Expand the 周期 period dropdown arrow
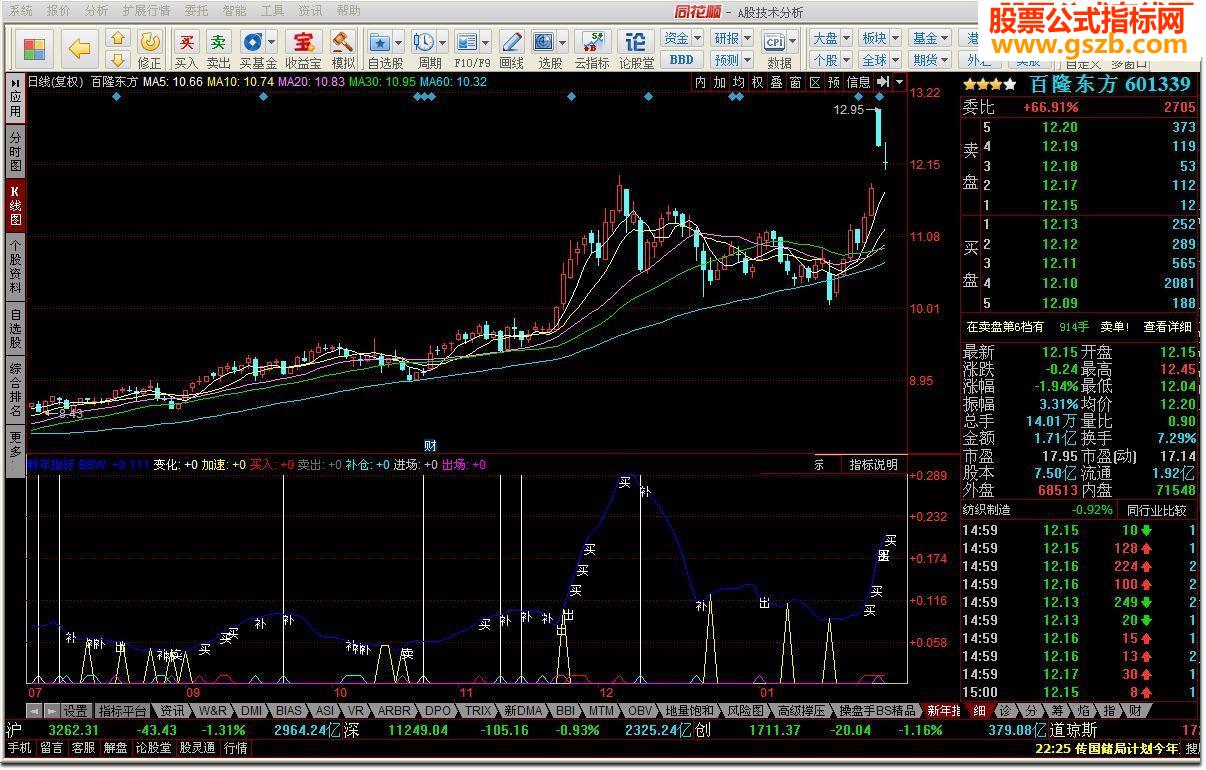 tap(442, 42)
